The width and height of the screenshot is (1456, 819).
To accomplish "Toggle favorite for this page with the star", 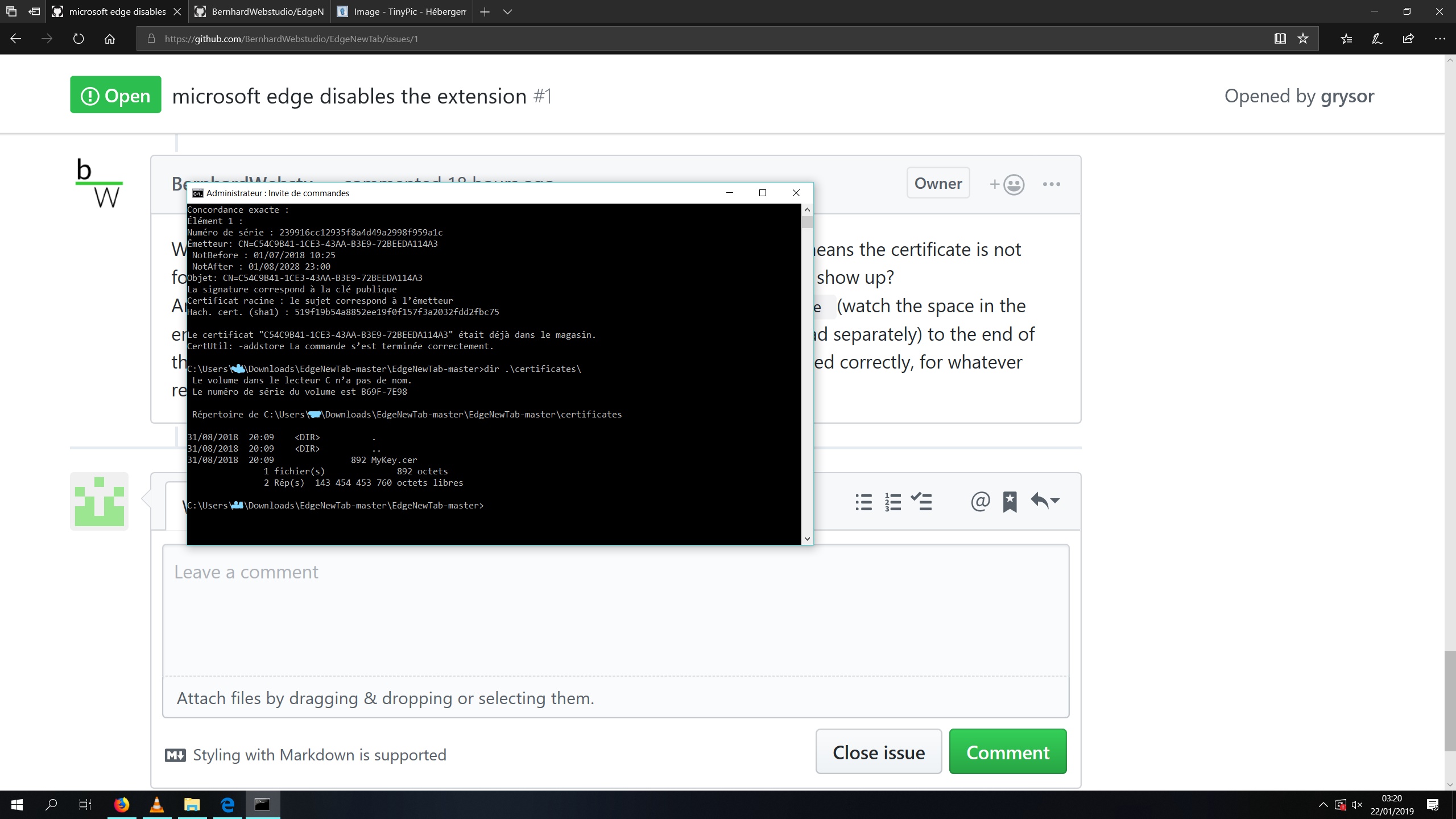I will point(1302,39).
